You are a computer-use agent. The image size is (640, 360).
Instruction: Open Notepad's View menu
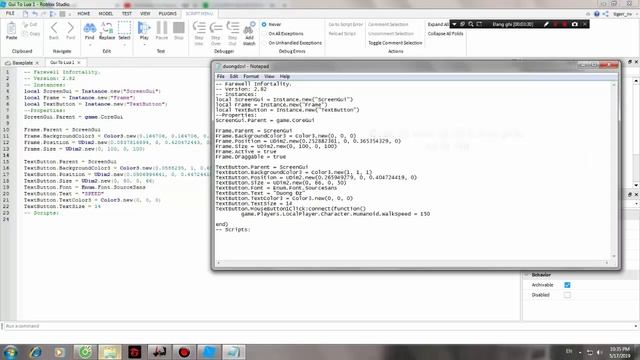click(x=269, y=76)
